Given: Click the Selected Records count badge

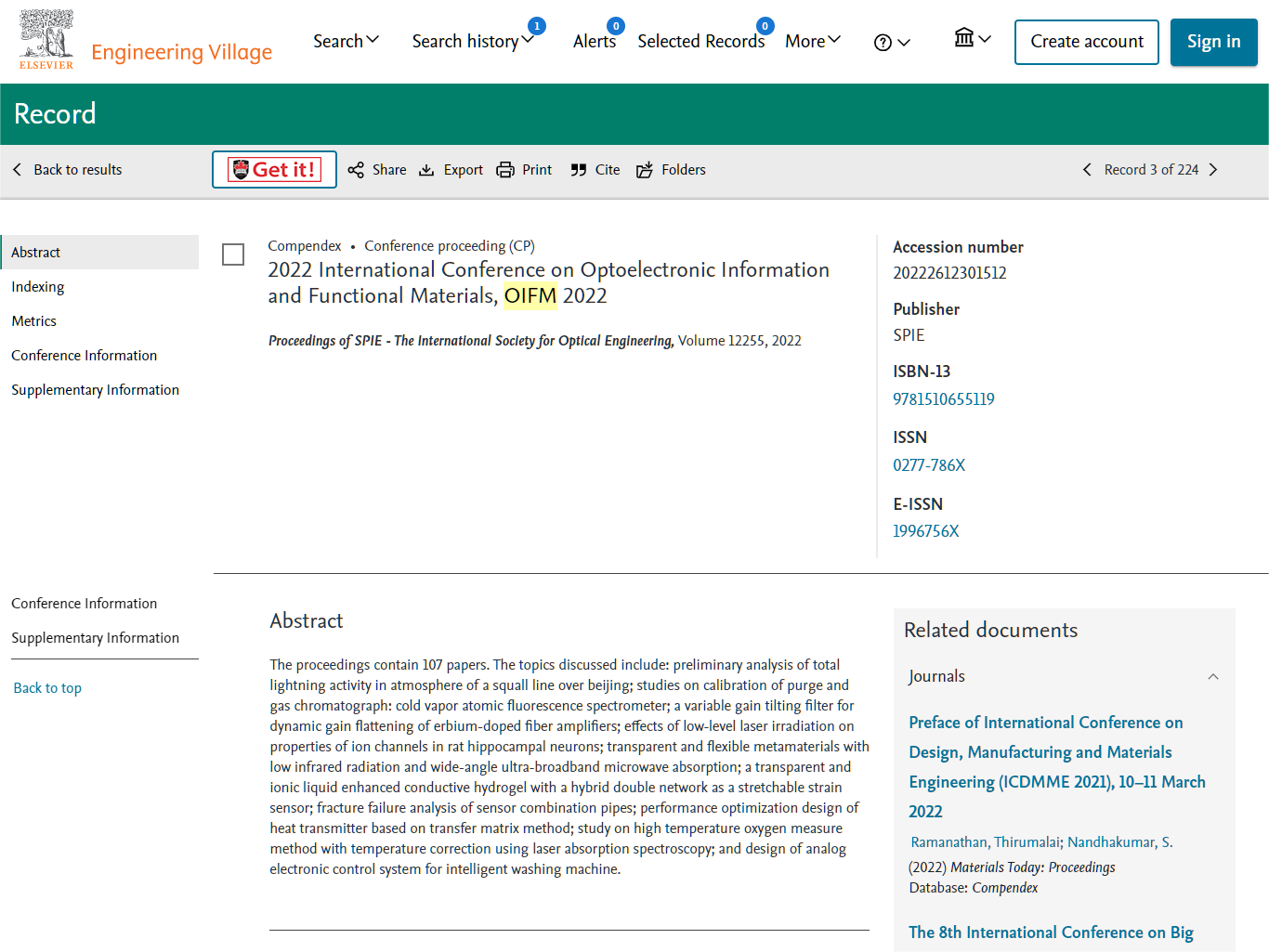Looking at the screenshot, I should (x=765, y=26).
